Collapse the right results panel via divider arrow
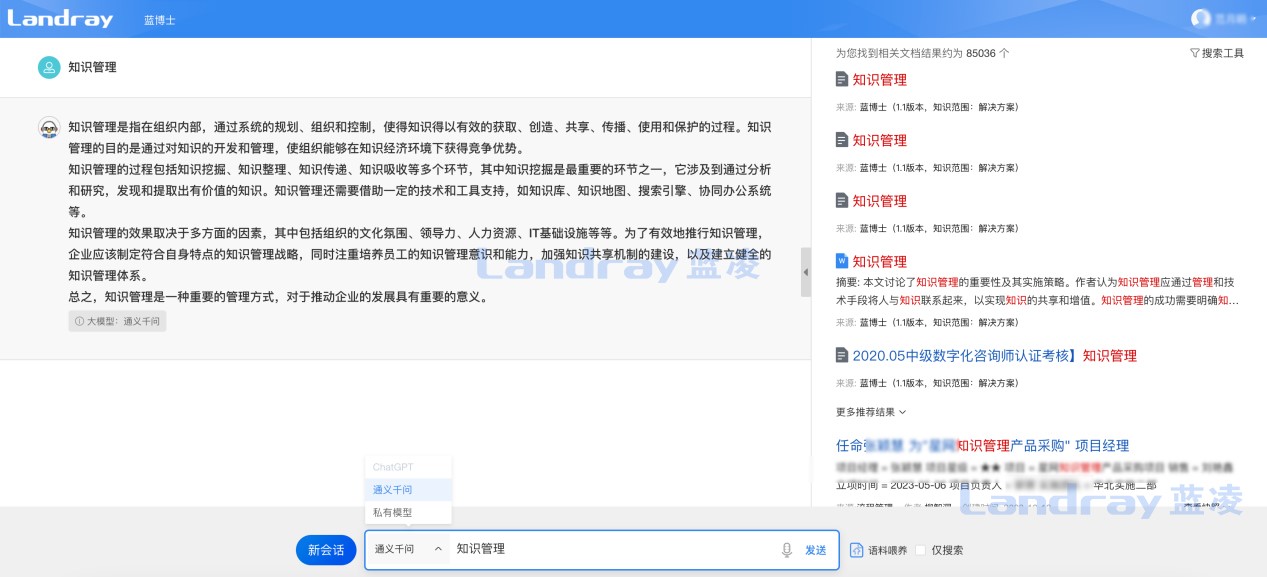 [805, 270]
